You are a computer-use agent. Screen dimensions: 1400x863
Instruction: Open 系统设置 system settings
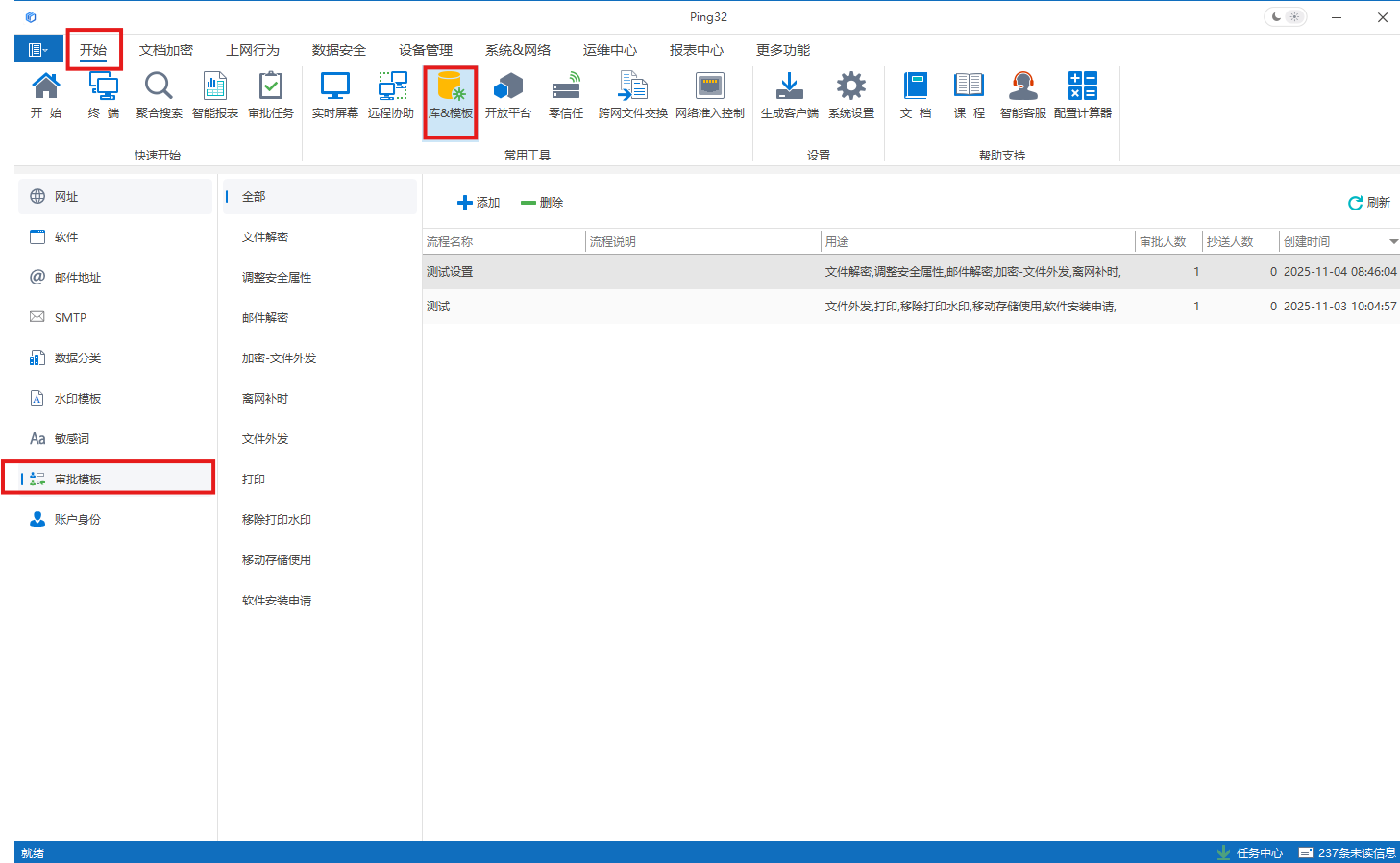coord(851,93)
